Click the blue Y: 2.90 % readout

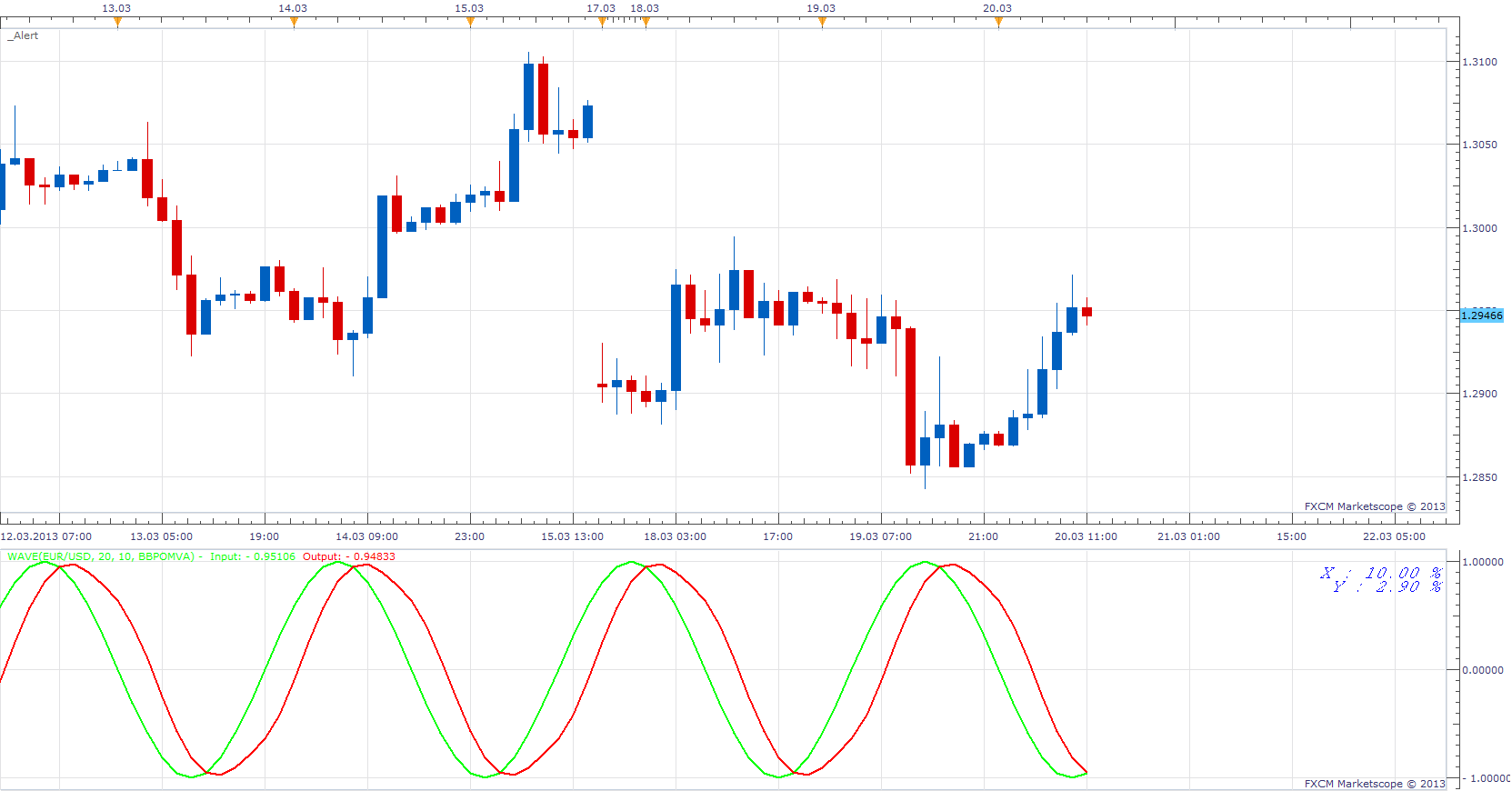pyautogui.click(x=1388, y=587)
